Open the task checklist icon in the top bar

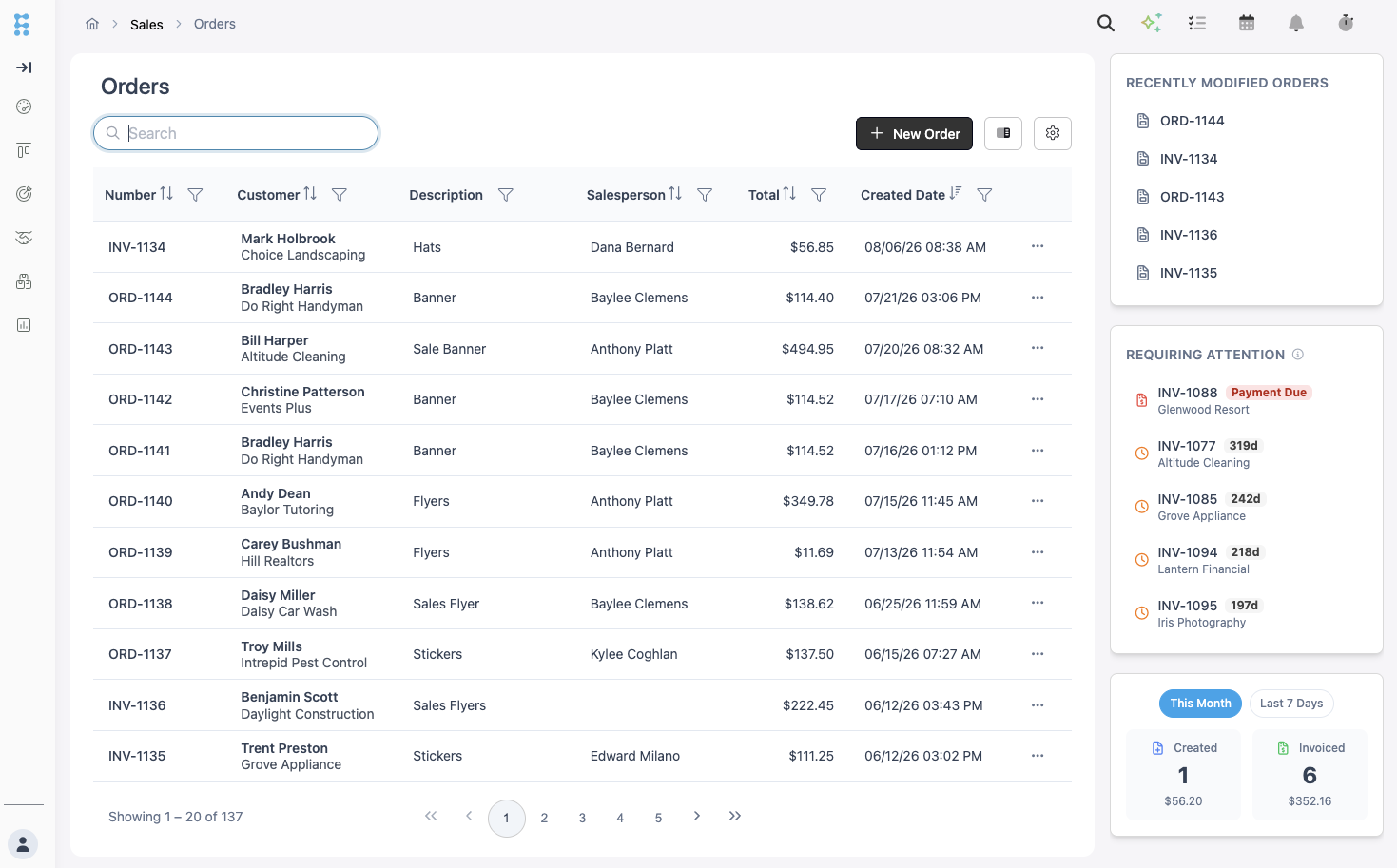coord(1197,23)
